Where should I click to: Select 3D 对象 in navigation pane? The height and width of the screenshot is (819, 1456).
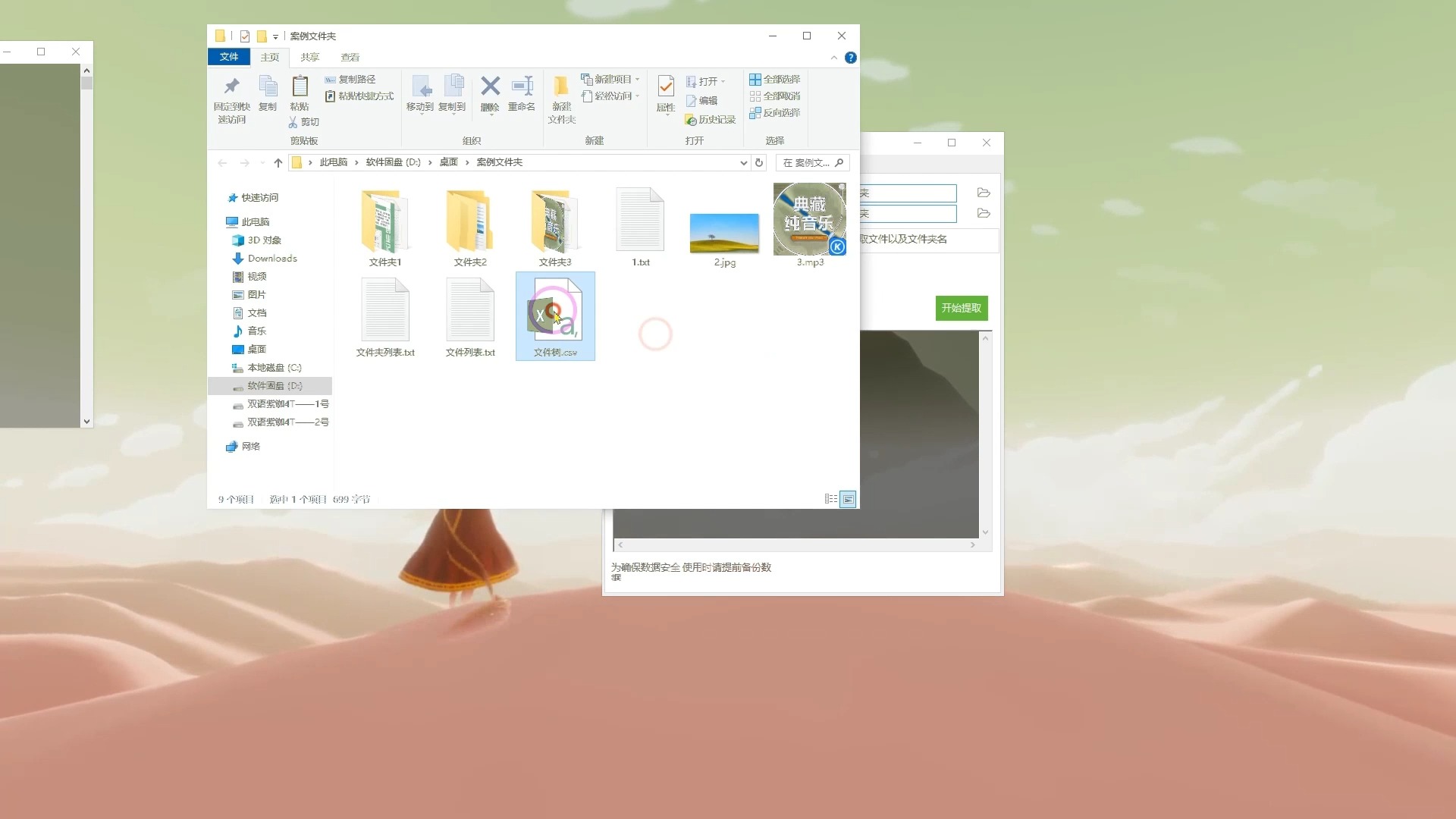pos(264,240)
